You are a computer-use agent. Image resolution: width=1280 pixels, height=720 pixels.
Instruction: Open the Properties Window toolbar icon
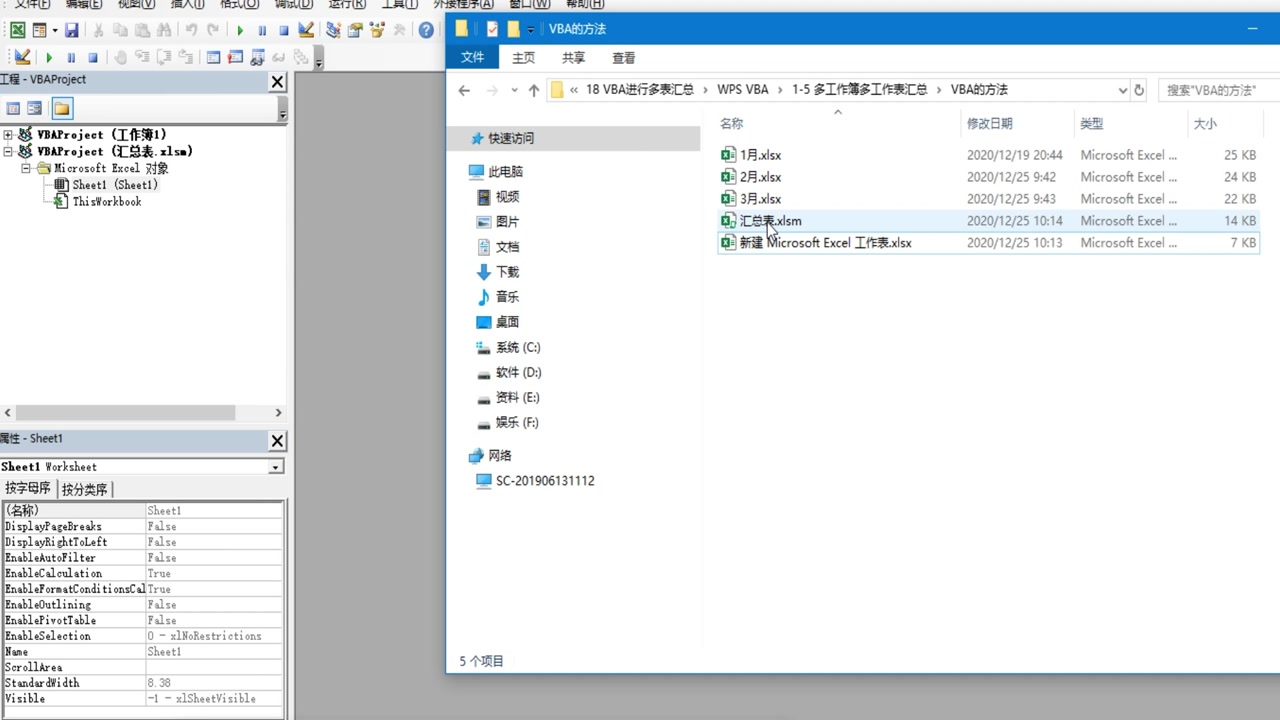tap(355, 31)
